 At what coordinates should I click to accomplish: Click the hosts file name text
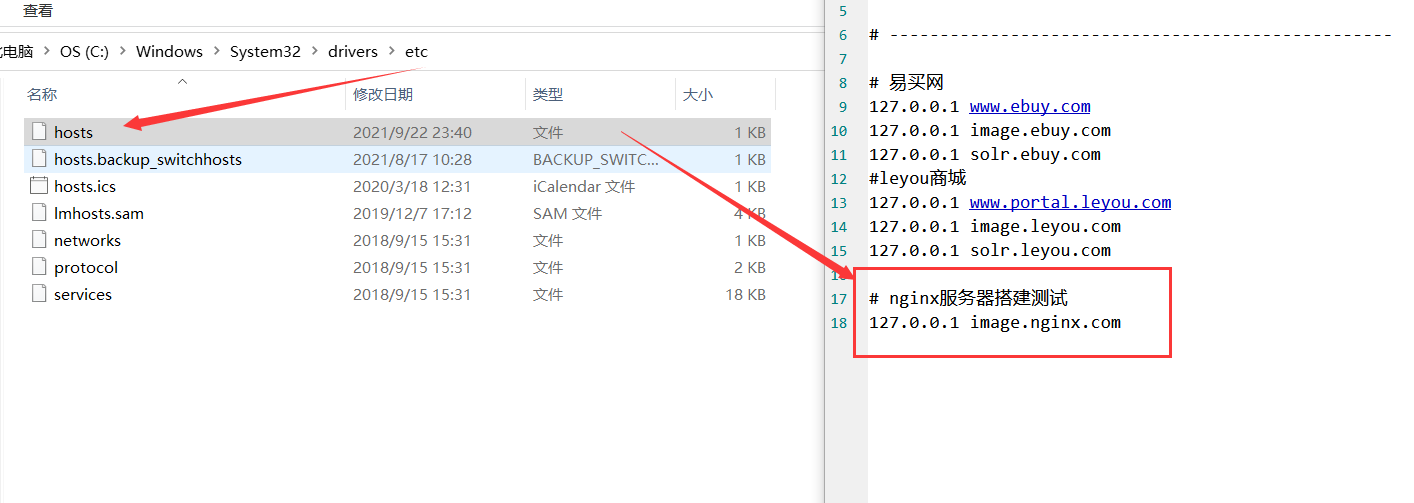[x=74, y=132]
